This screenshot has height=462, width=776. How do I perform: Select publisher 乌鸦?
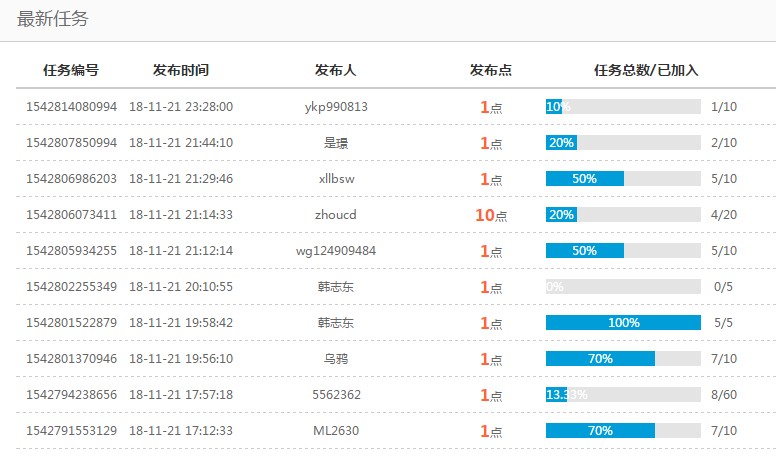(336, 359)
